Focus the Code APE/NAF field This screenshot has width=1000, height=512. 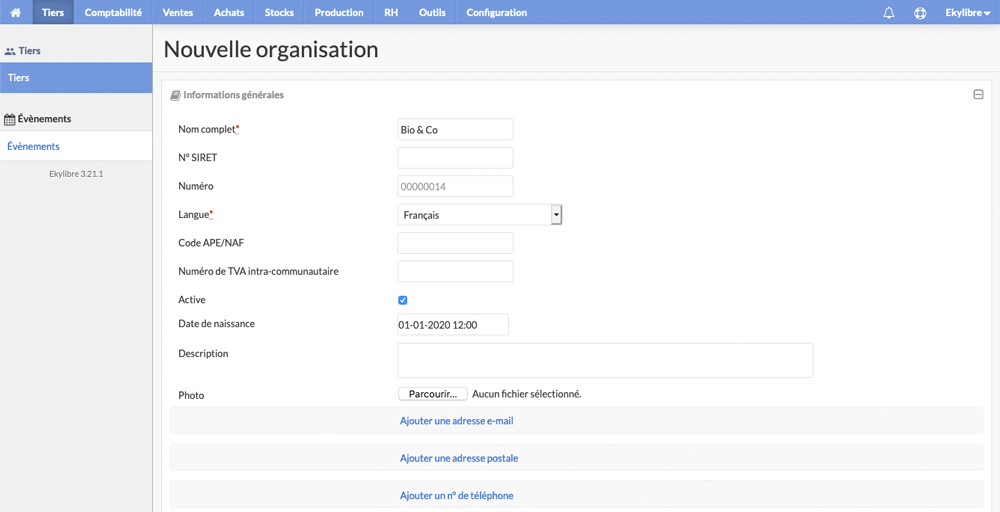[455, 243]
